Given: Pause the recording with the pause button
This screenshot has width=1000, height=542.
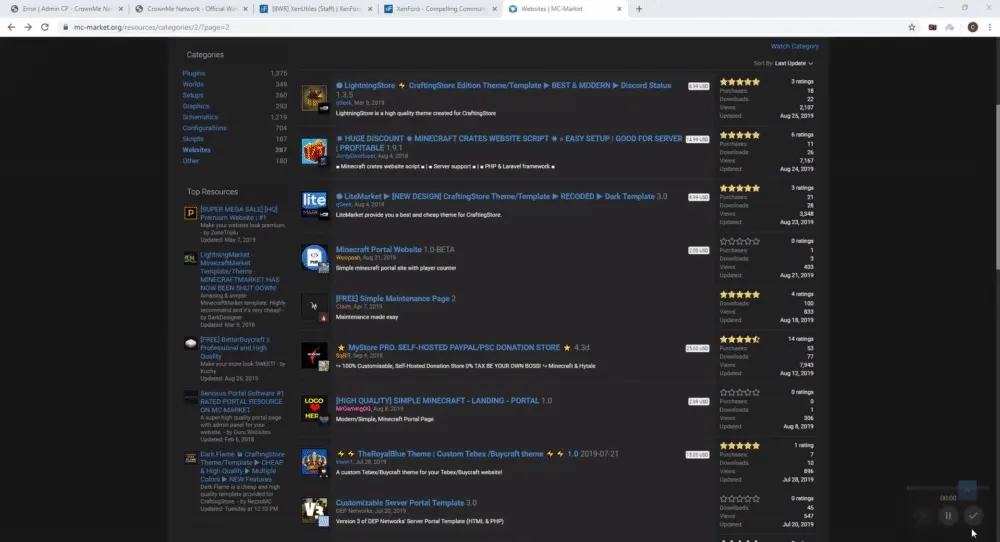Looking at the screenshot, I should 948,516.
